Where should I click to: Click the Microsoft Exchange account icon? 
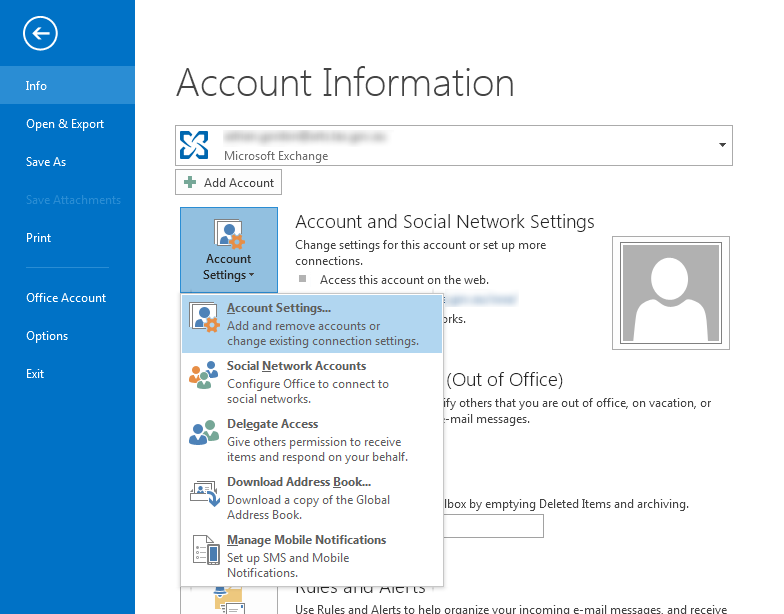coord(194,145)
